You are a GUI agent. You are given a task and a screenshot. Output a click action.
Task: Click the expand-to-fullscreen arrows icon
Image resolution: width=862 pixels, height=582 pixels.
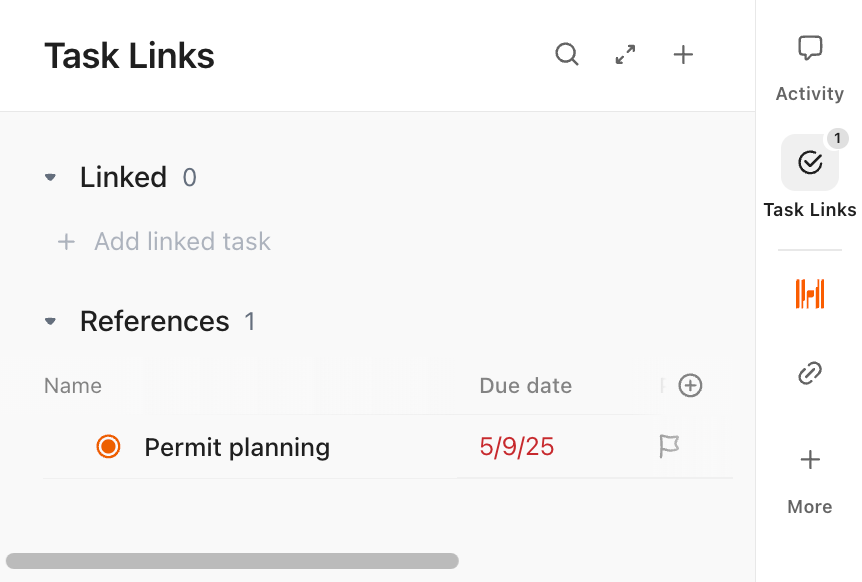[x=625, y=55]
